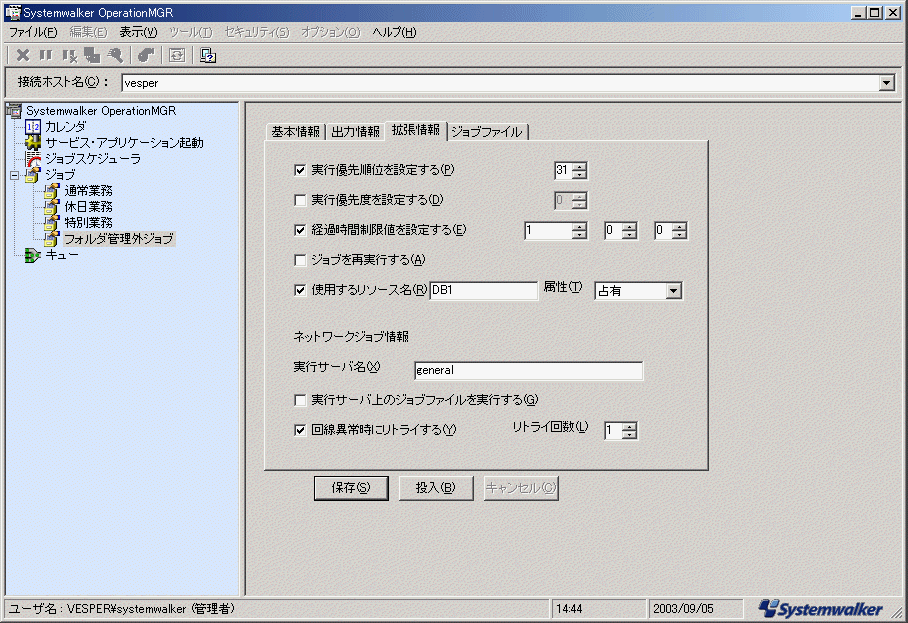Decrease 実行優先順位 value with down arrow
Screen dimensions: 908x623
coord(579,174)
